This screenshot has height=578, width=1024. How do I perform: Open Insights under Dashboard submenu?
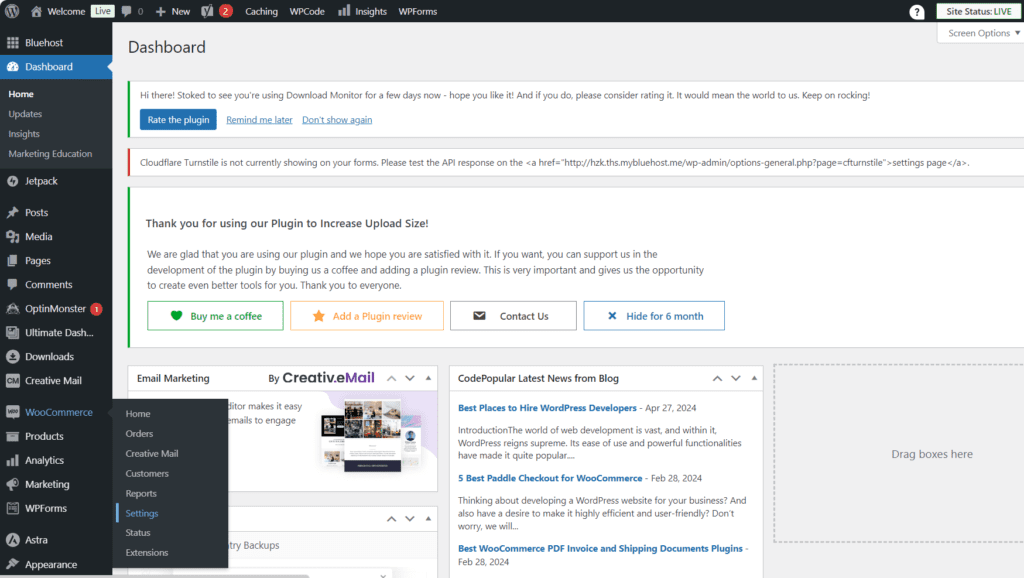[x=24, y=134]
